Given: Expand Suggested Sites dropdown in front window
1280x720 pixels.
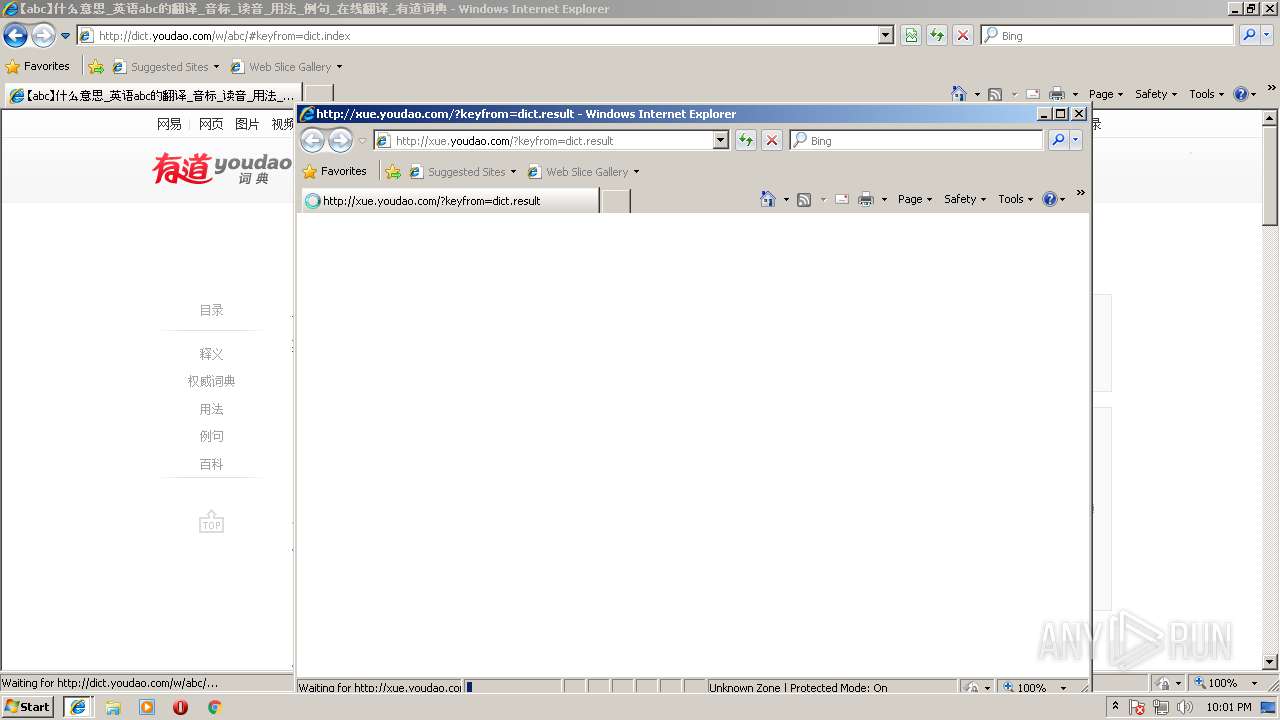Looking at the screenshot, I should (x=513, y=172).
